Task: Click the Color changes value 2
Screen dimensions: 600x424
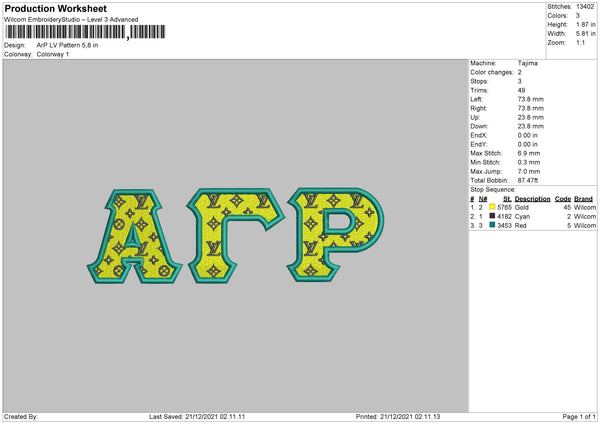Action: click(x=520, y=72)
